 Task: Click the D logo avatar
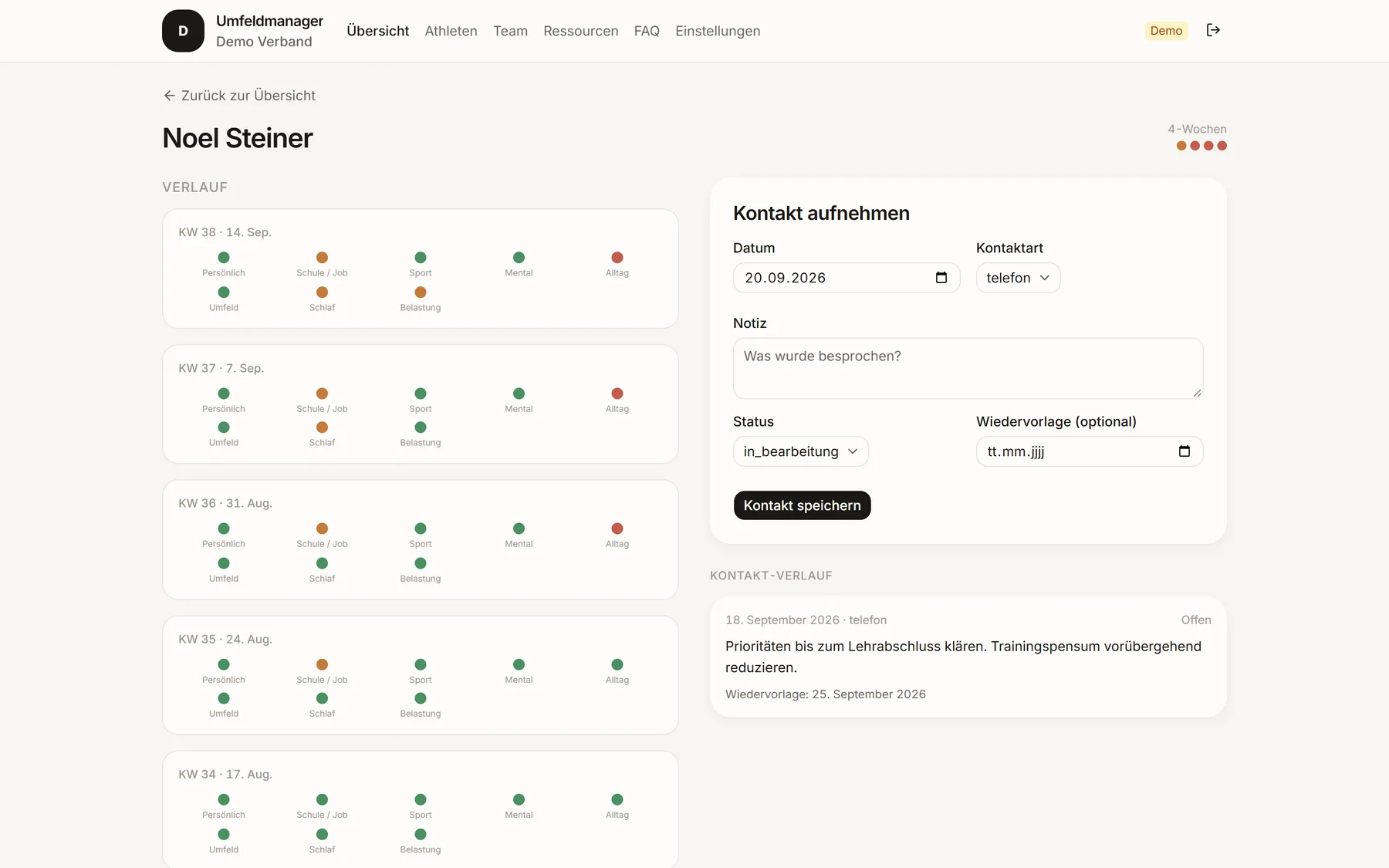pyautogui.click(x=183, y=31)
